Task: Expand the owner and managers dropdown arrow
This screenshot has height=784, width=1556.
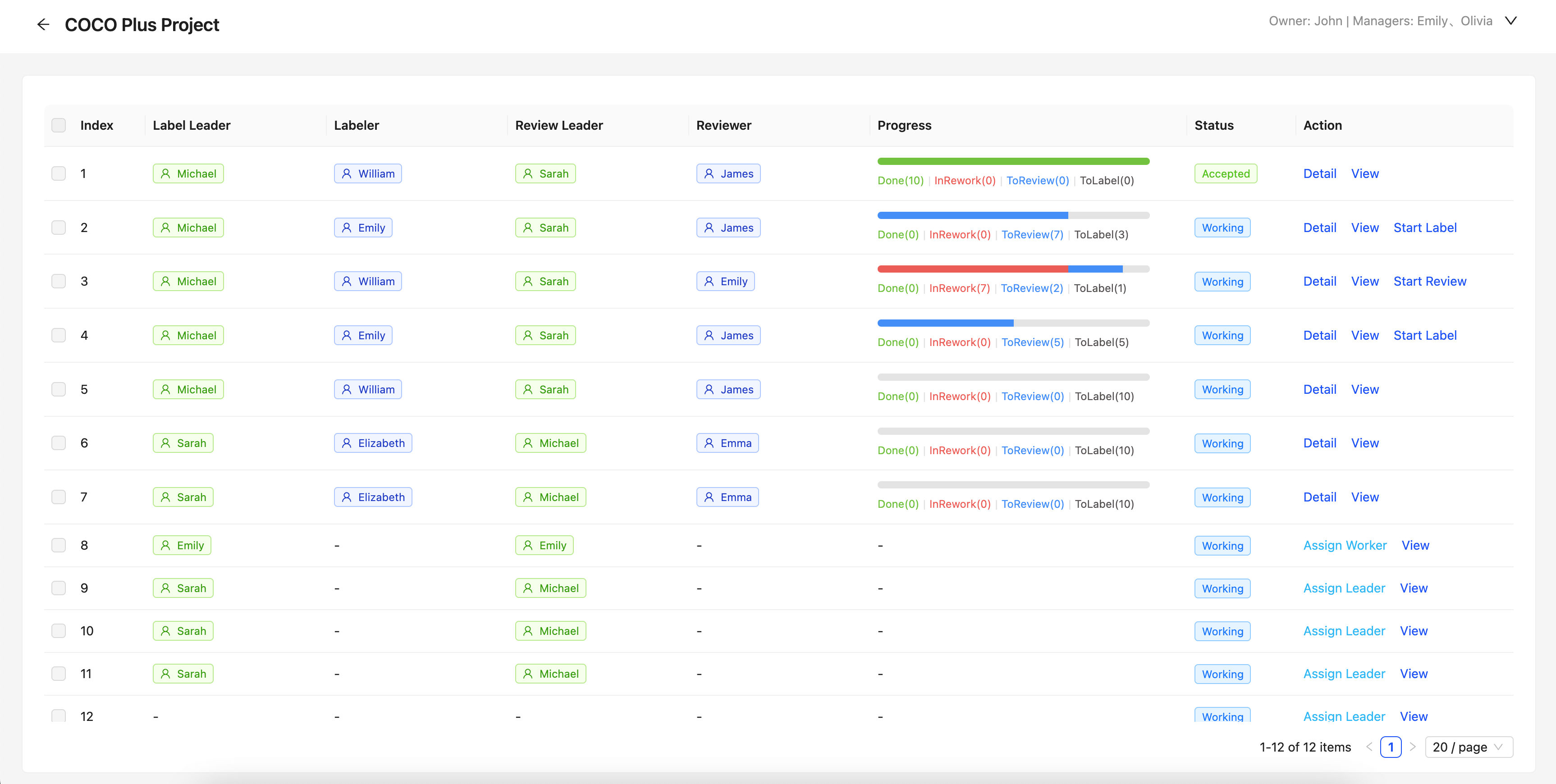Action: tap(1510, 21)
